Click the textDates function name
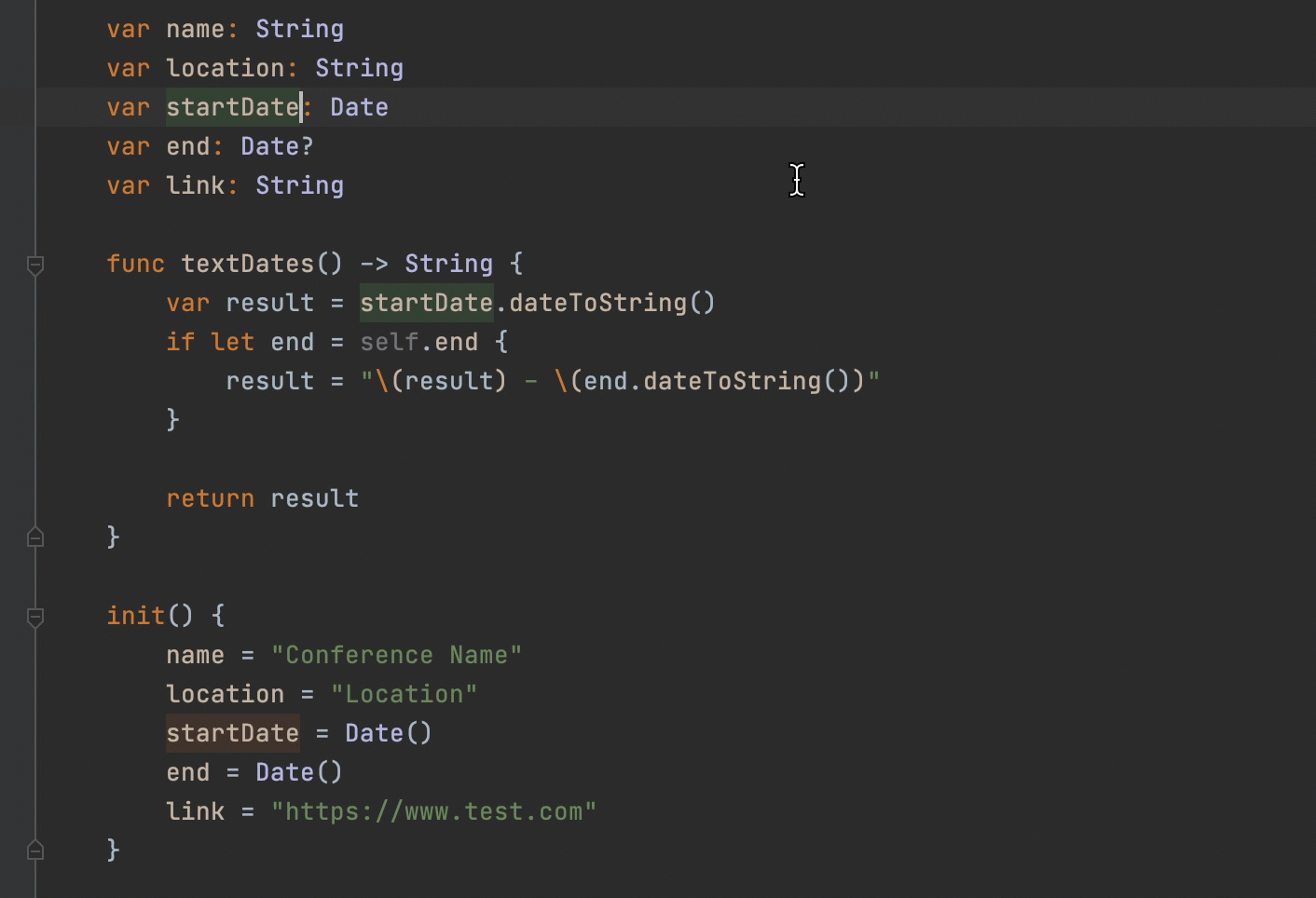The width and height of the screenshot is (1316, 898). pyautogui.click(x=247, y=264)
